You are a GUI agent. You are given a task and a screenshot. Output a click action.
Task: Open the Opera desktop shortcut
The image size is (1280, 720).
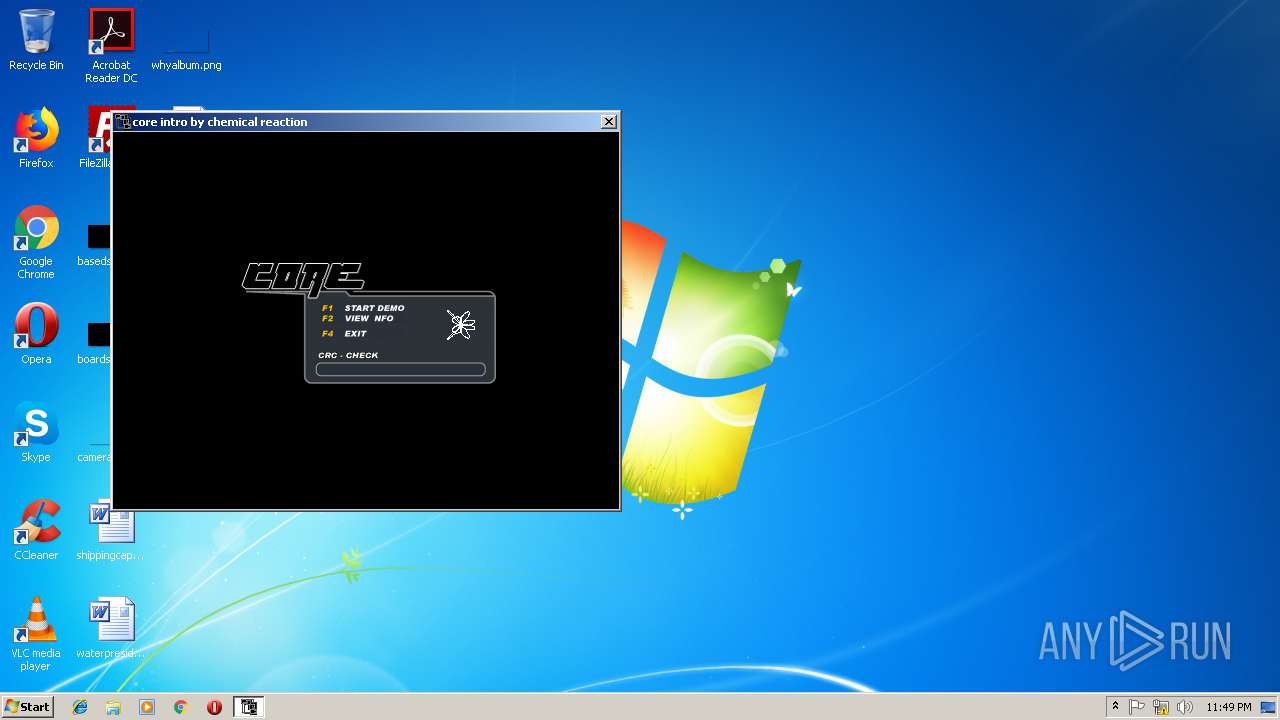[36, 334]
